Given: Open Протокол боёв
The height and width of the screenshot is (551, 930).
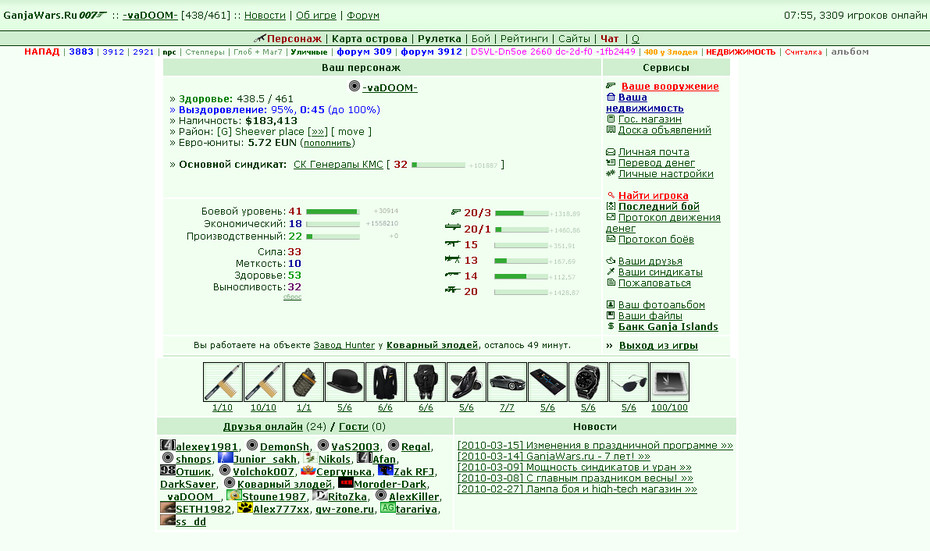Looking at the screenshot, I should coord(656,239).
